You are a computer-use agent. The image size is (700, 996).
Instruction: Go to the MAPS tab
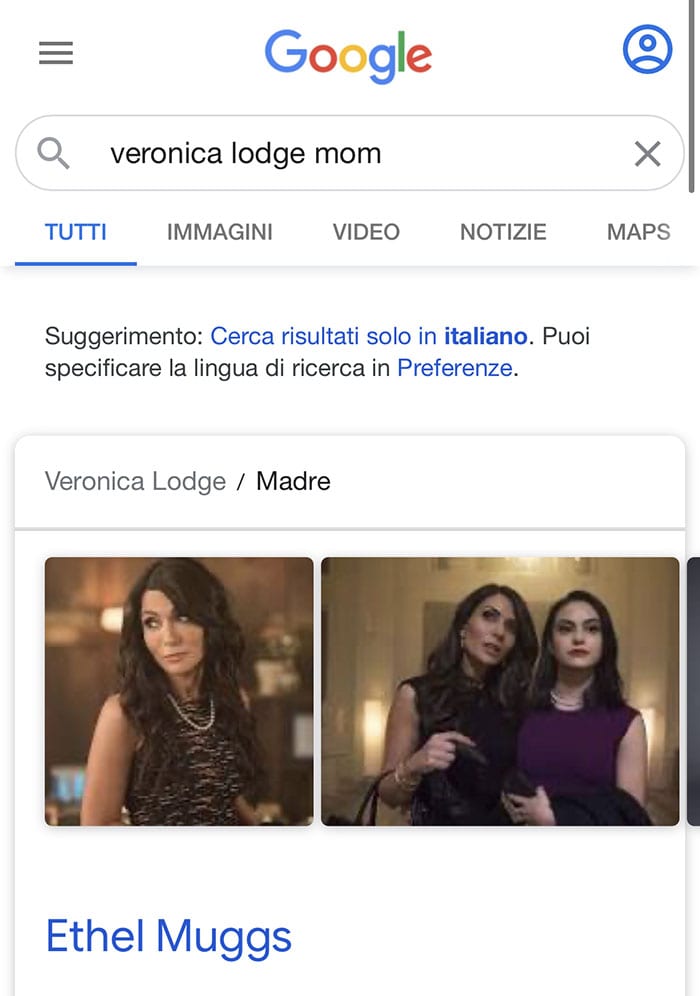tap(638, 232)
